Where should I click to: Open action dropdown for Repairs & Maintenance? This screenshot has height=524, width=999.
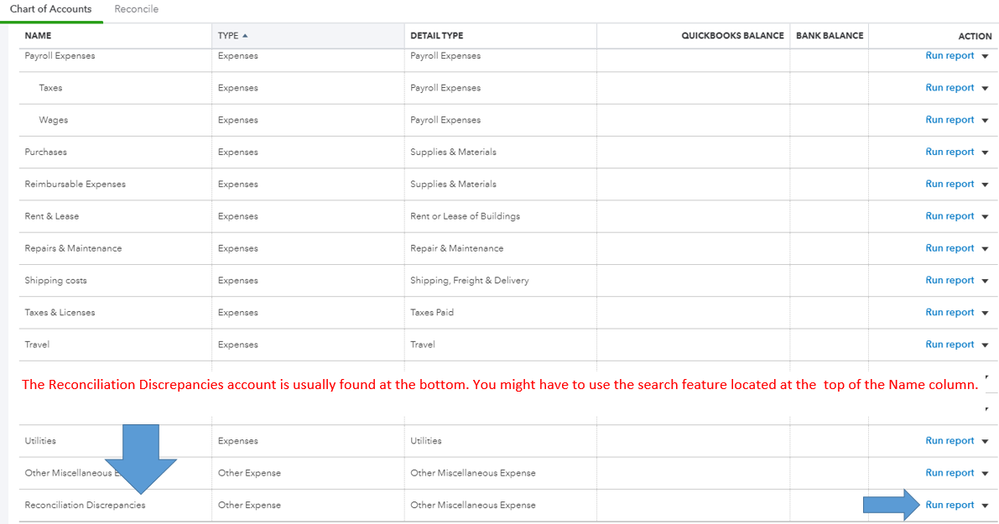pyautogui.click(x=985, y=249)
